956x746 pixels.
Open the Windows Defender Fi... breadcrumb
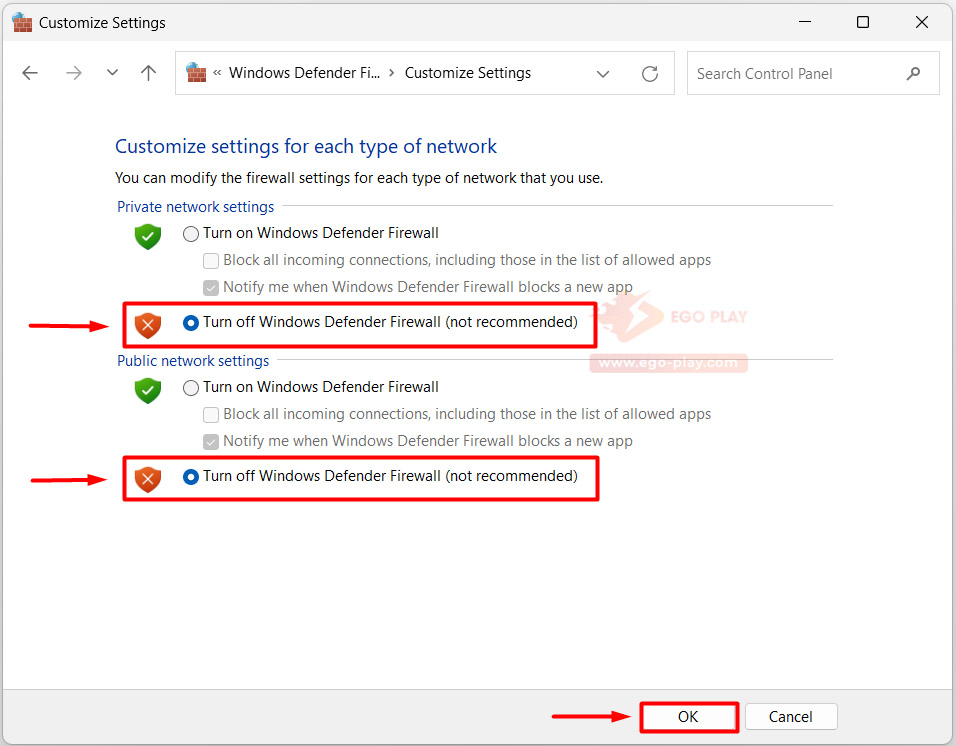304,73
